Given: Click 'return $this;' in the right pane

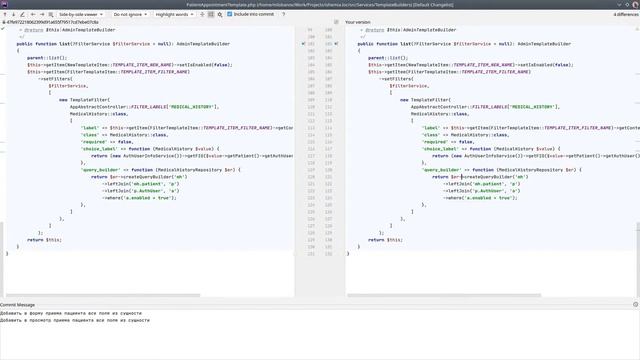Looking at the screenshot, I should [x=385, y=240].
